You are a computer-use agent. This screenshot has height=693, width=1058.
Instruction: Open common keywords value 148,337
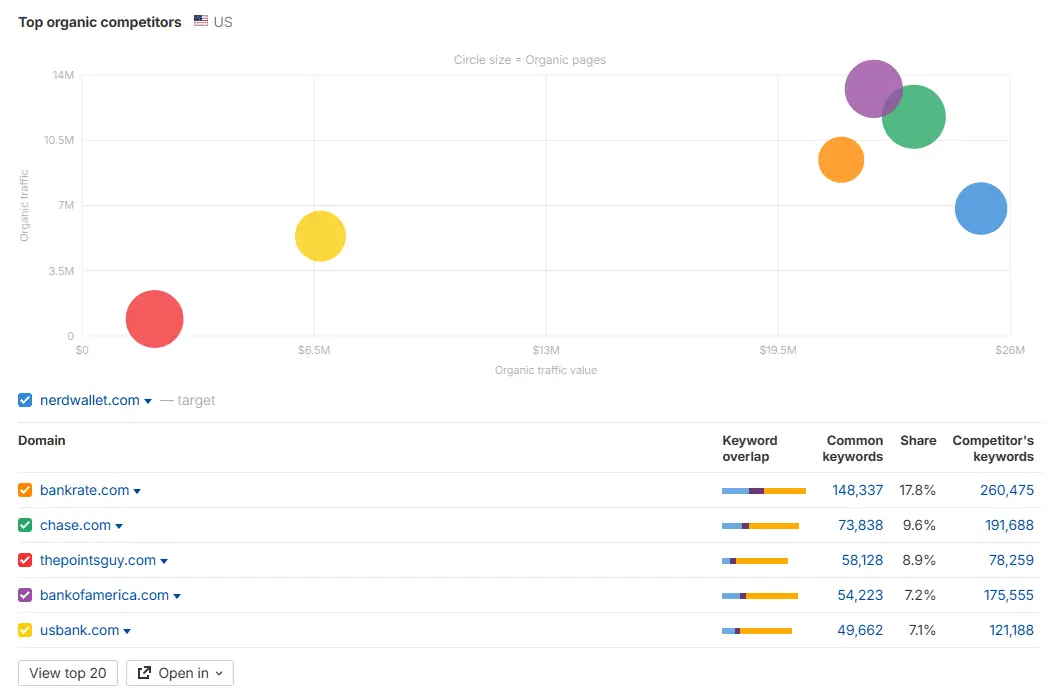pyautogui.click(x=857, y=490)
